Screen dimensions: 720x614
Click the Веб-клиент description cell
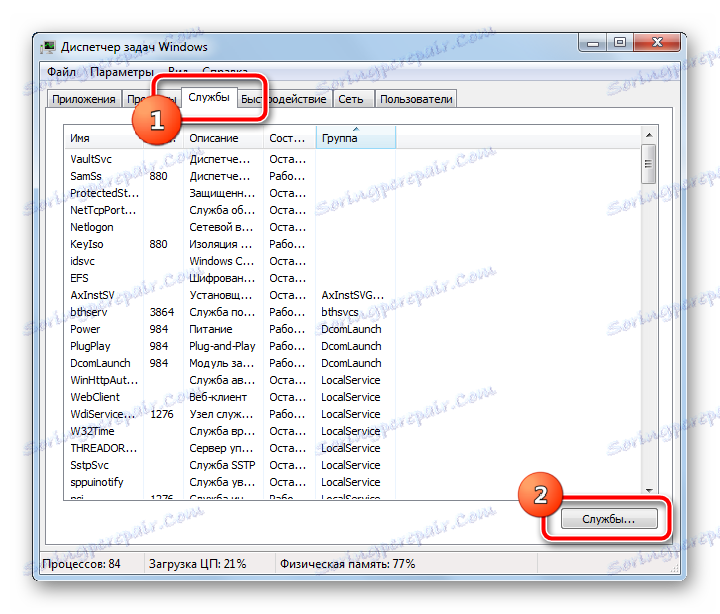pyautogui.click(x=218, y=397)
